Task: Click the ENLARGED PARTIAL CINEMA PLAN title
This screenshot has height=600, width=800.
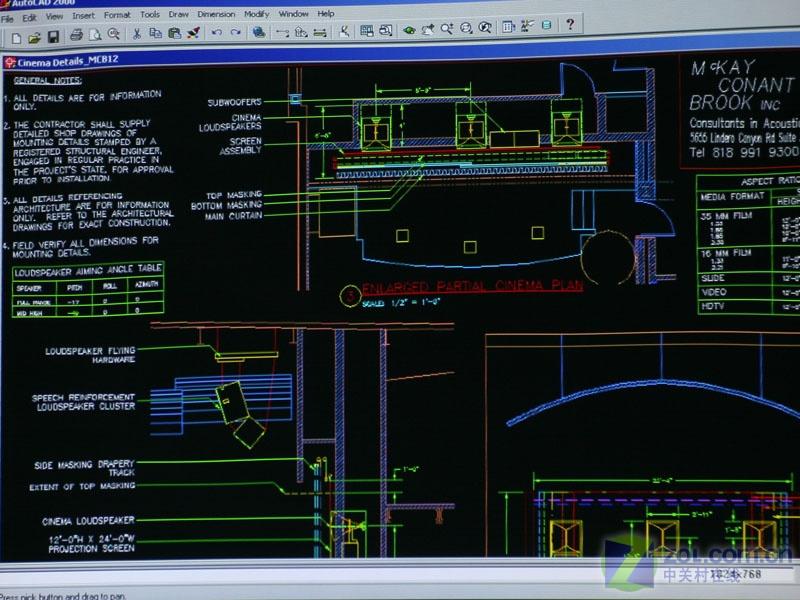Action: click(x=472, y=286)
